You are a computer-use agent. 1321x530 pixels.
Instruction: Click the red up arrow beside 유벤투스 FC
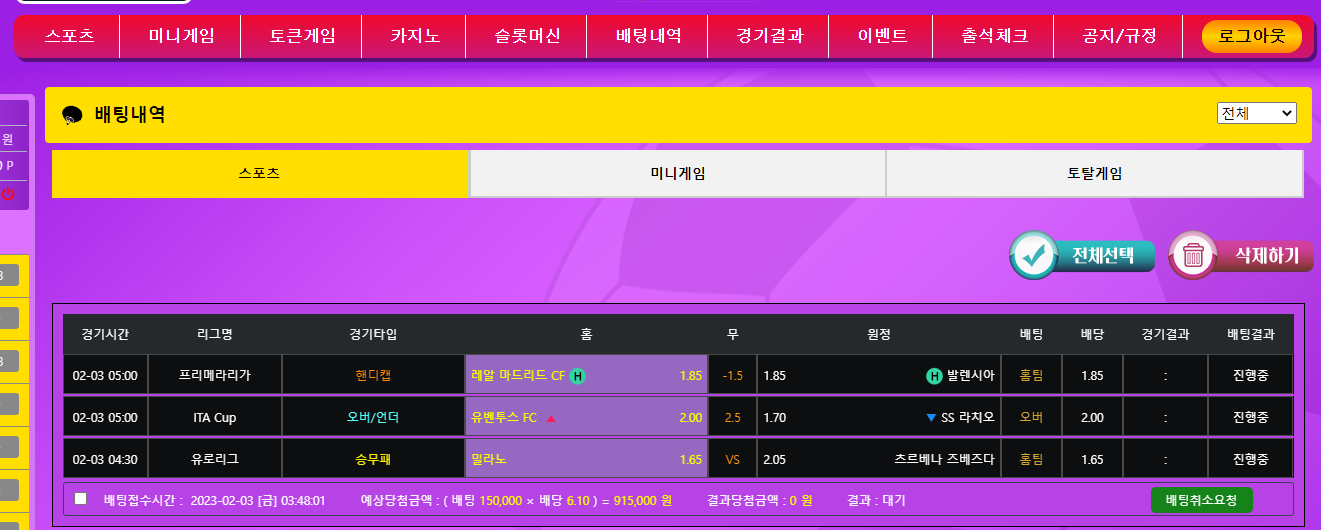click(550, 418)
